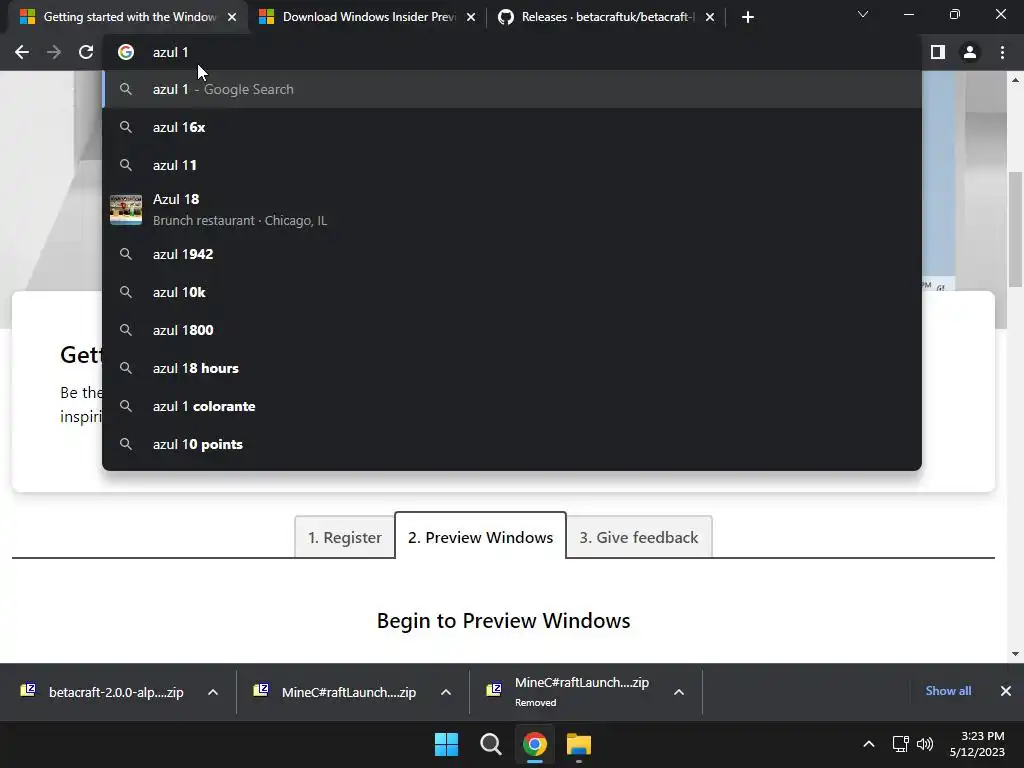Screen dimensions: 1024x768
Task: Click the page's vertical scrollbar thumb
Action: point(1015,229)
